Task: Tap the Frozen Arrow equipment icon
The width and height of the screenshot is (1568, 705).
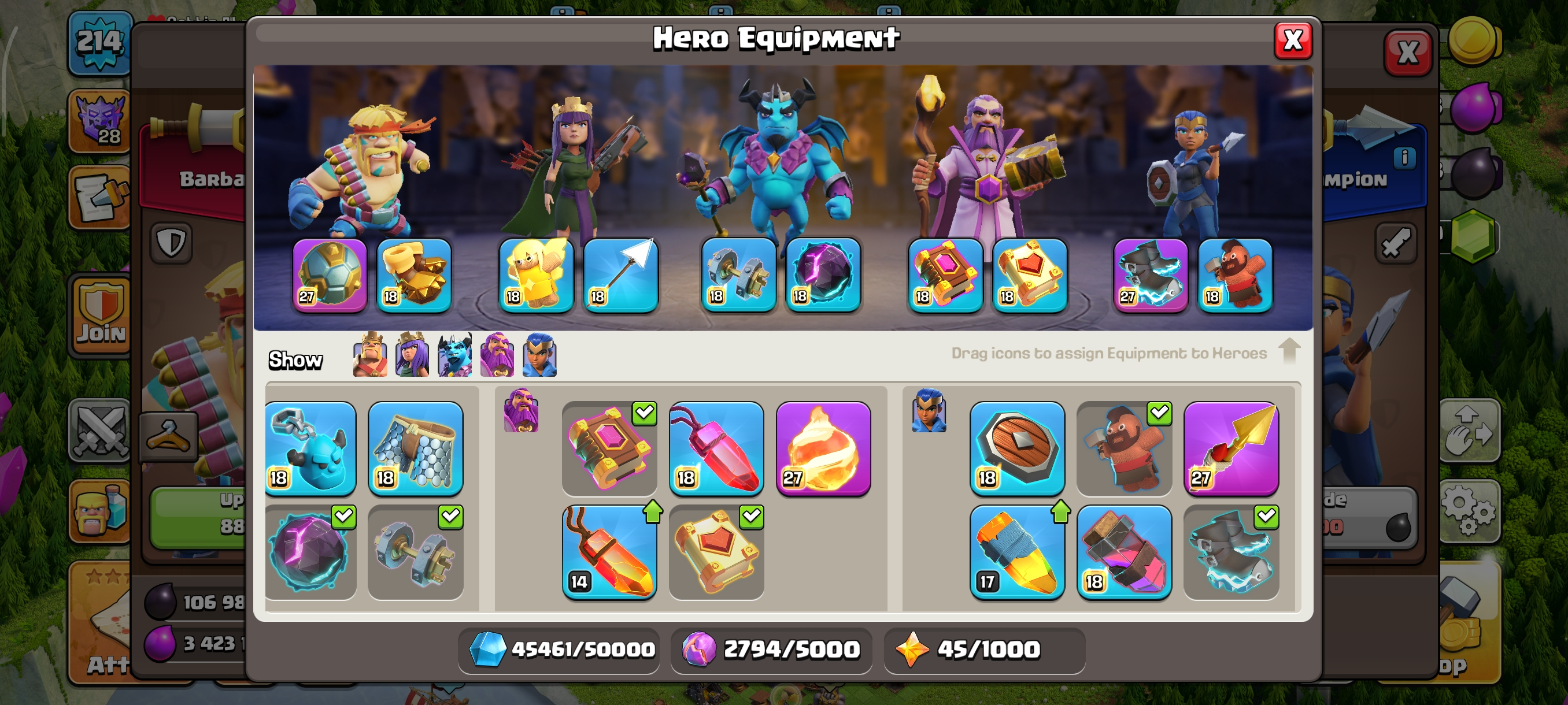Action: pos(621,275)
